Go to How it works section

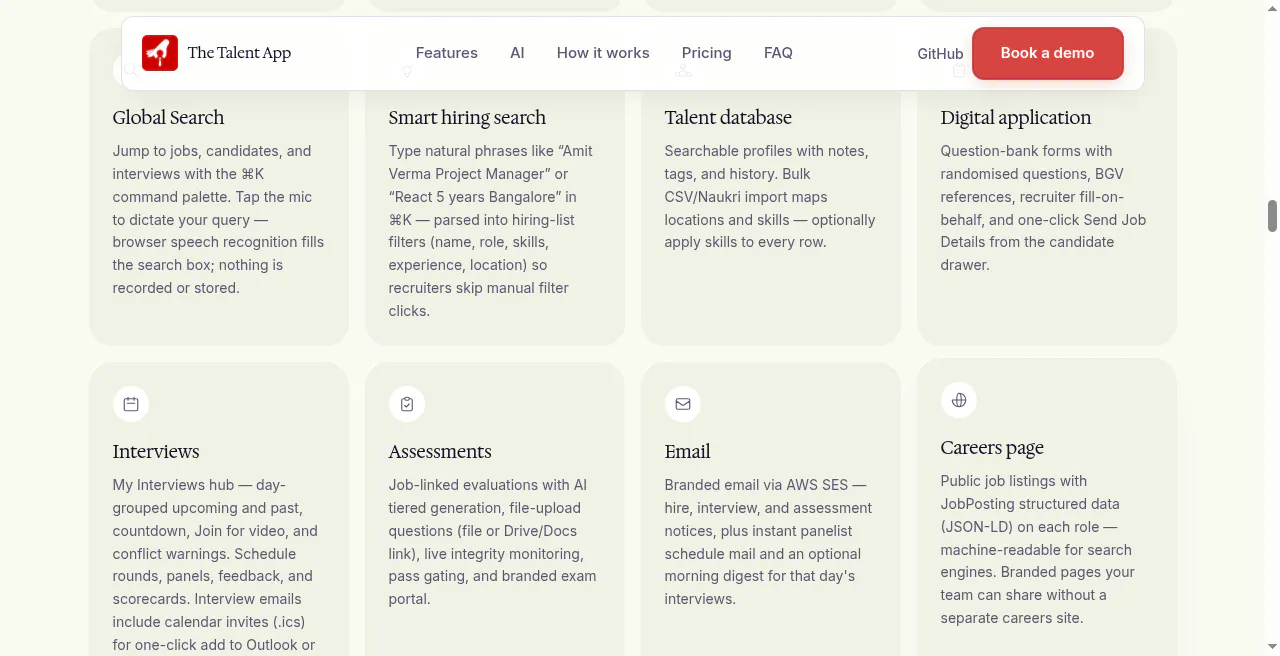603,53
